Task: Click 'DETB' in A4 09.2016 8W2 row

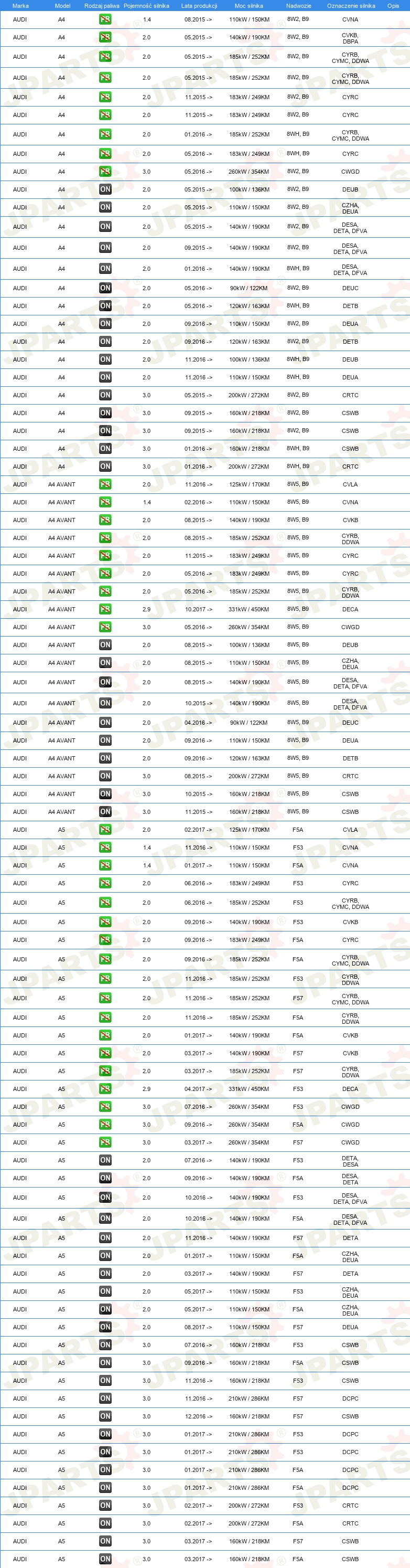Action: click(x=350, y=342)
